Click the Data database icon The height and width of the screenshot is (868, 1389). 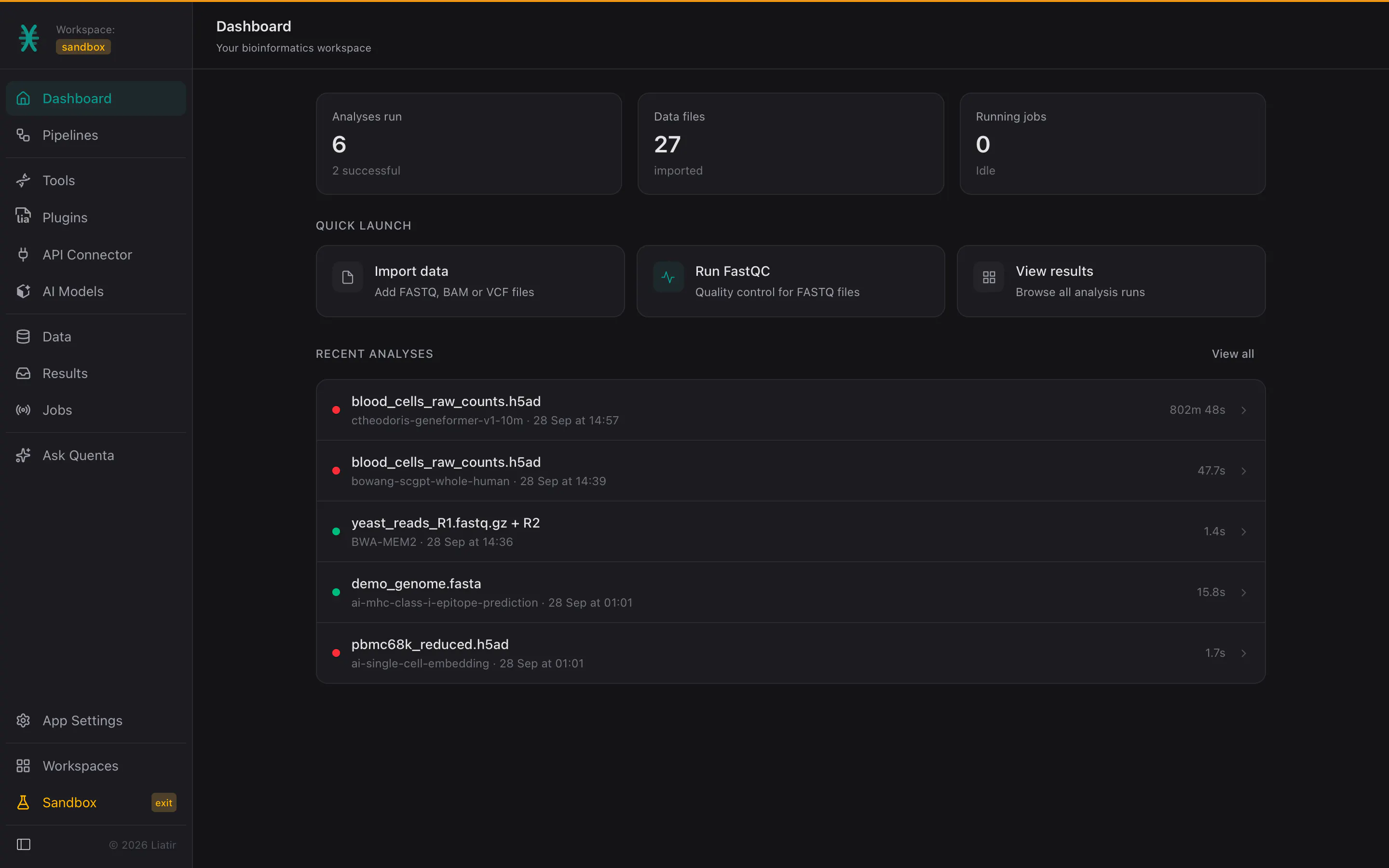click(x=23, y=337)
